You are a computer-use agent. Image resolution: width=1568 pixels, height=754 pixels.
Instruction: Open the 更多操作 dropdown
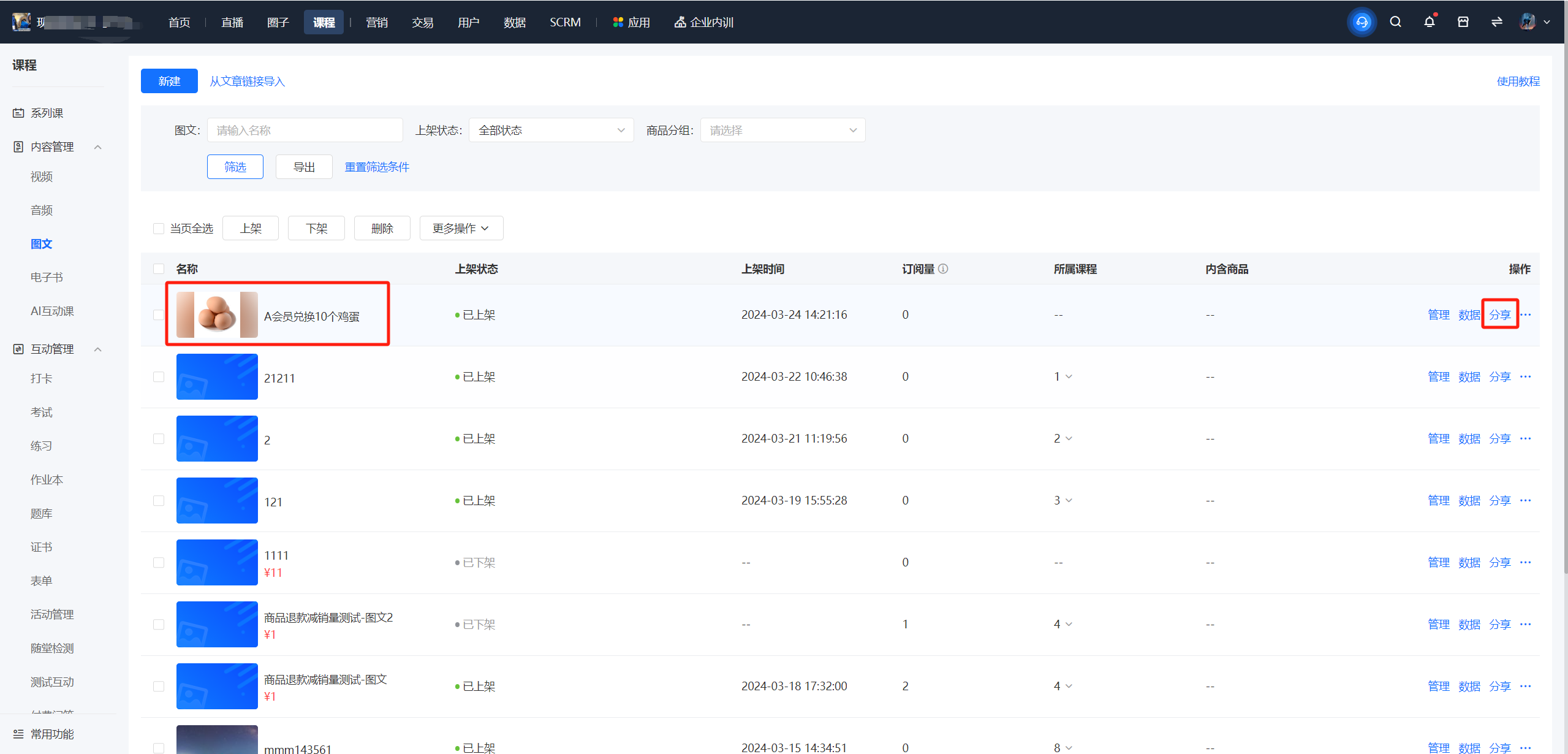(461, 228)
